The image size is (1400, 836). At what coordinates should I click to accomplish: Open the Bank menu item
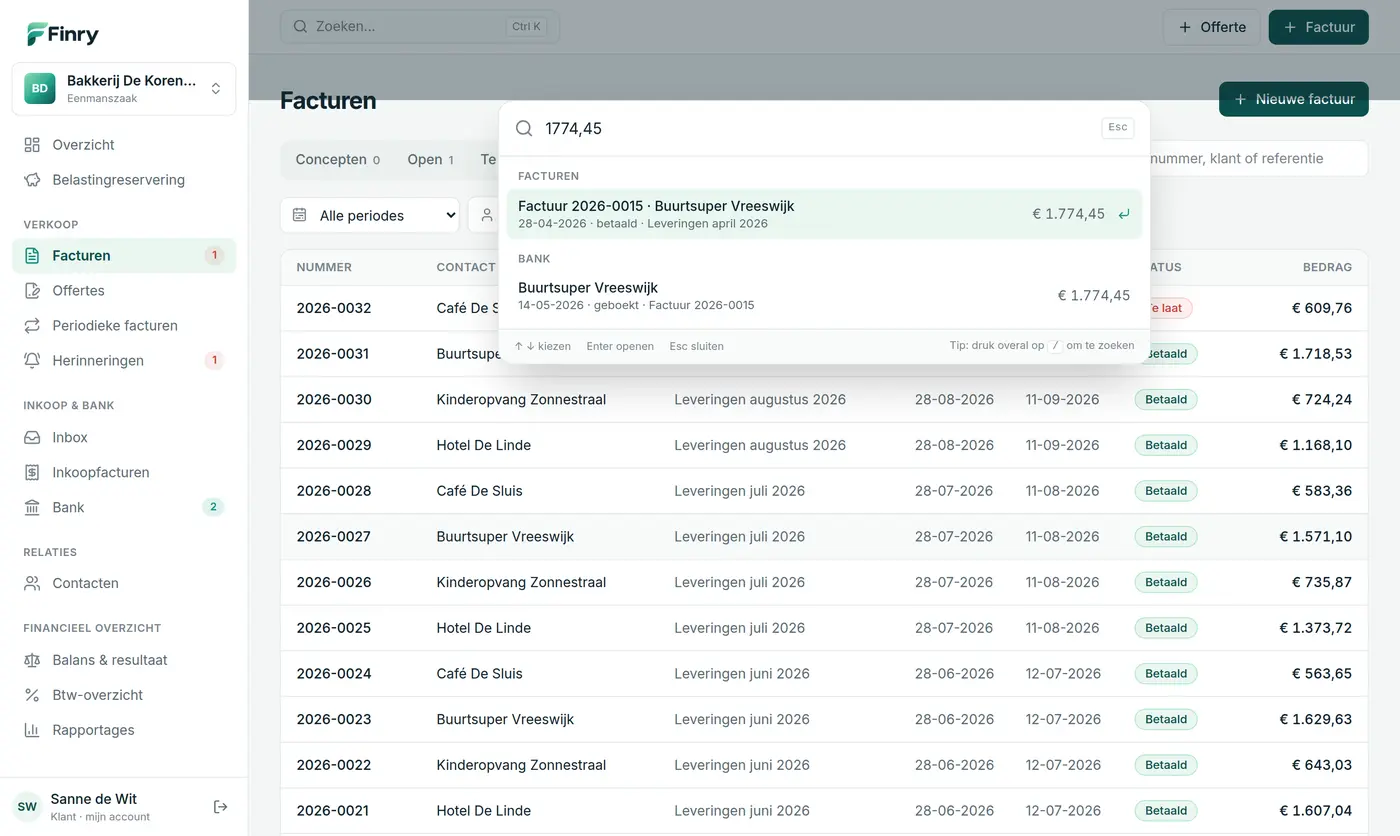click(x=124, y=508)
